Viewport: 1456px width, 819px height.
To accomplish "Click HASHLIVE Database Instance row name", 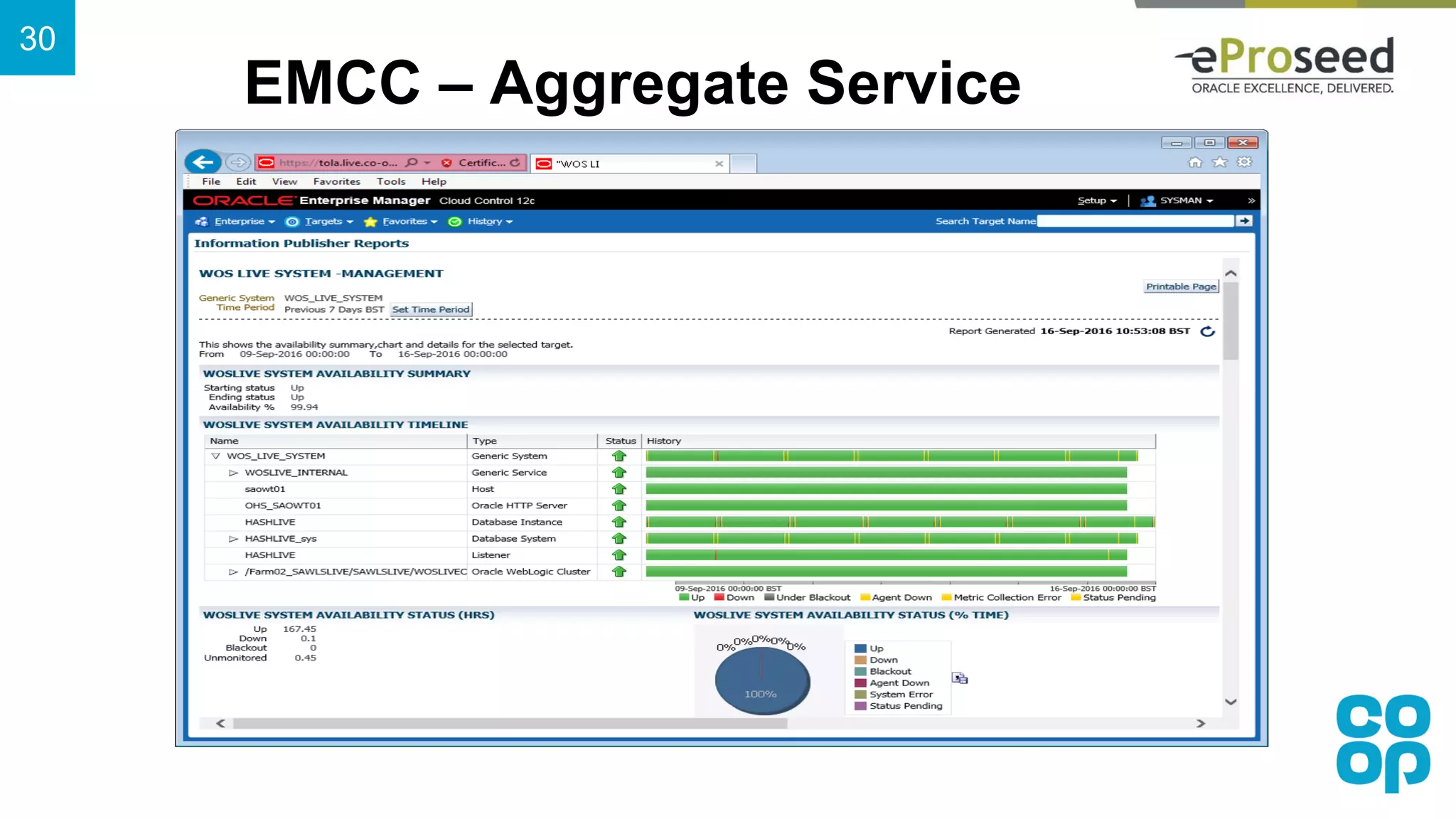I will coord(270,522).
